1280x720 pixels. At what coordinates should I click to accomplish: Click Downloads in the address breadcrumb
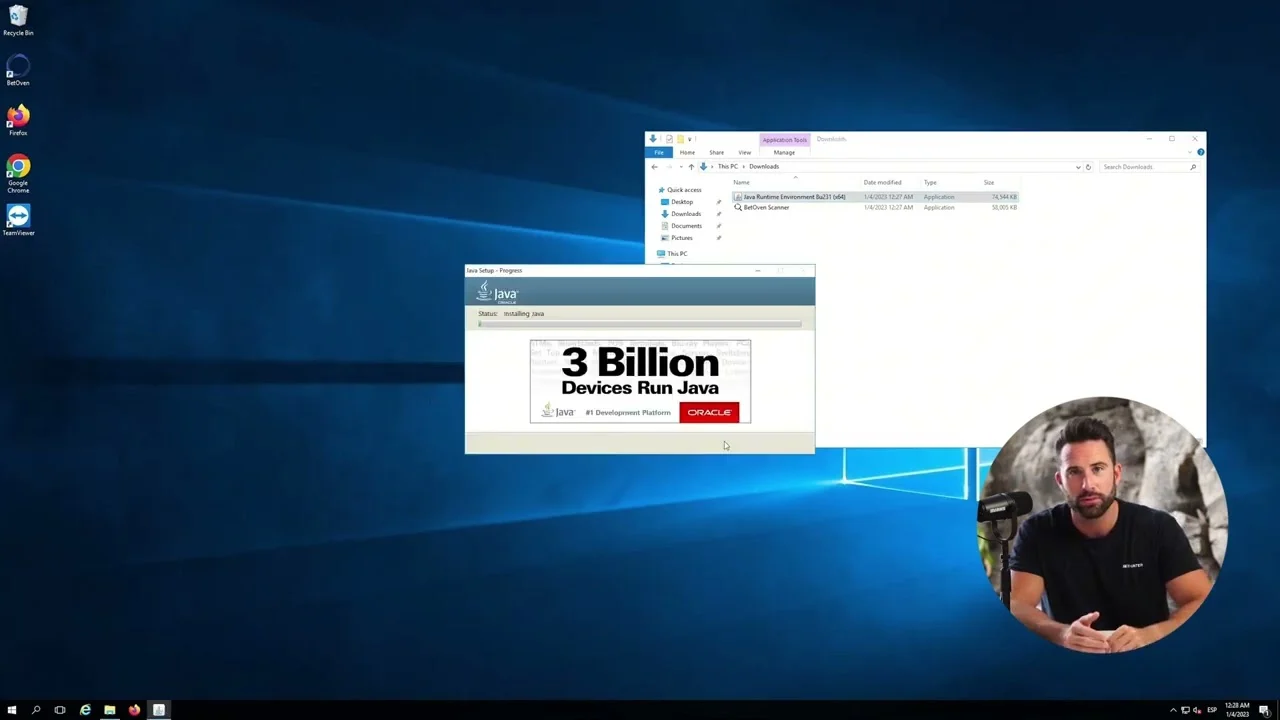point(764,167)
